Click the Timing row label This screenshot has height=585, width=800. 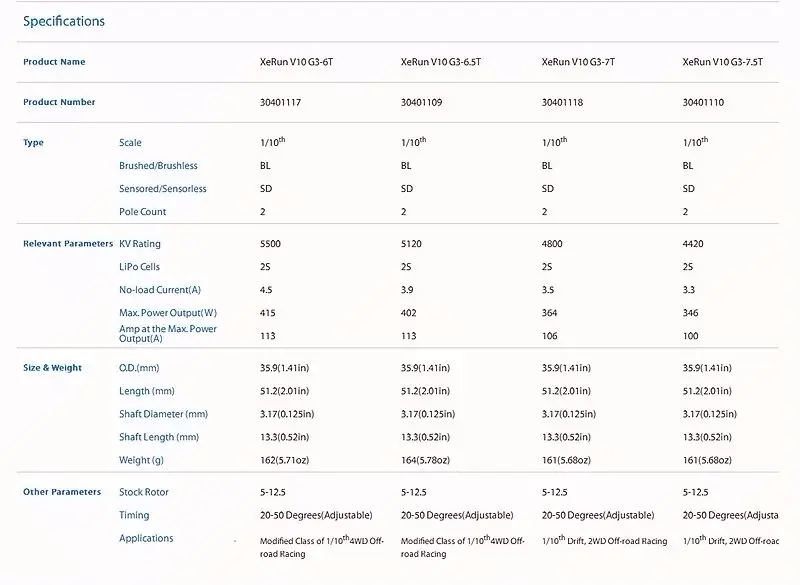134,515
